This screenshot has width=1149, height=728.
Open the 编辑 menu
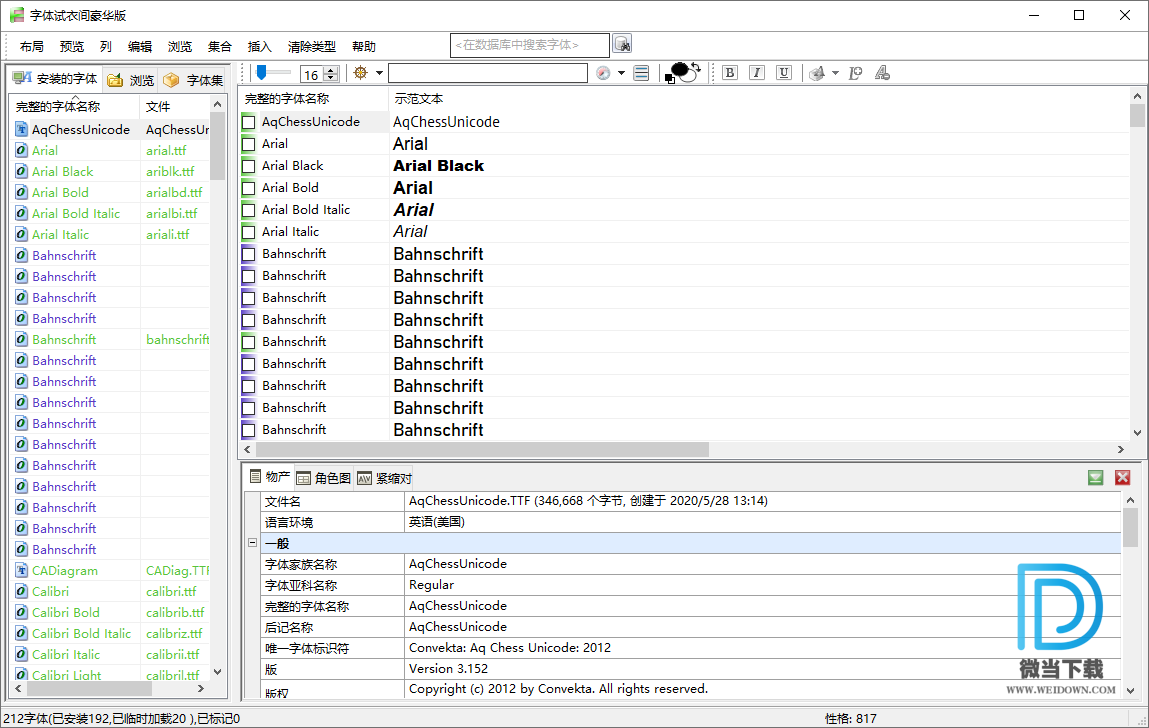pyautogui.click(x=140, y=46)
